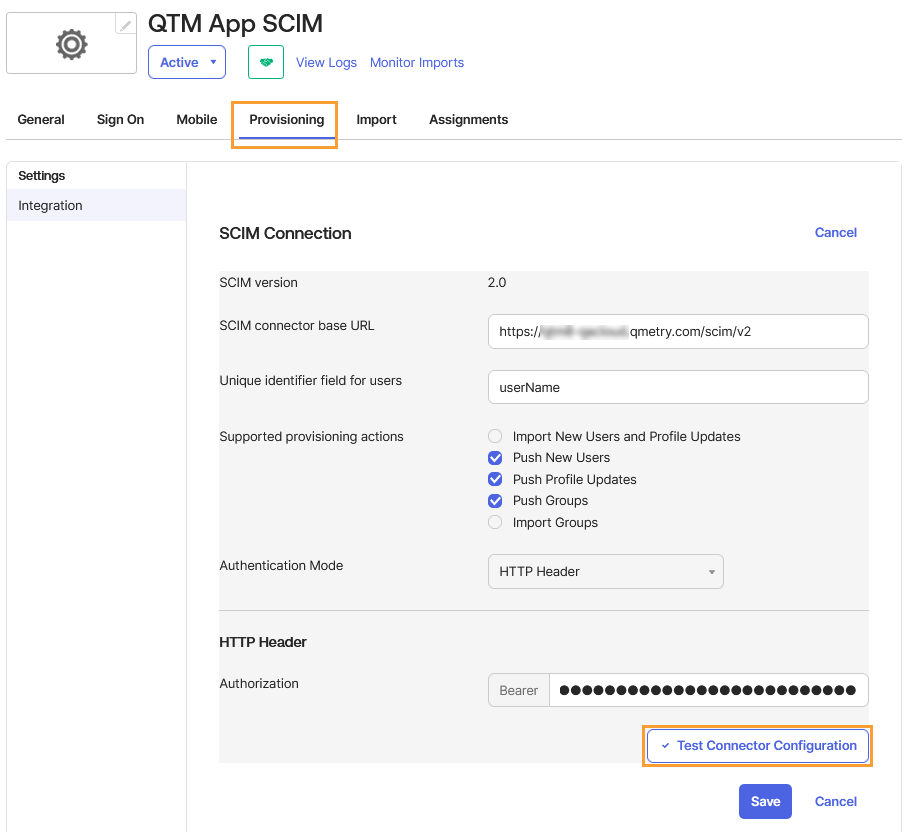Open the Authentication Mode dropdown
Image resolution: width=914 pixels, height=832 pixels.
point(605,571)
